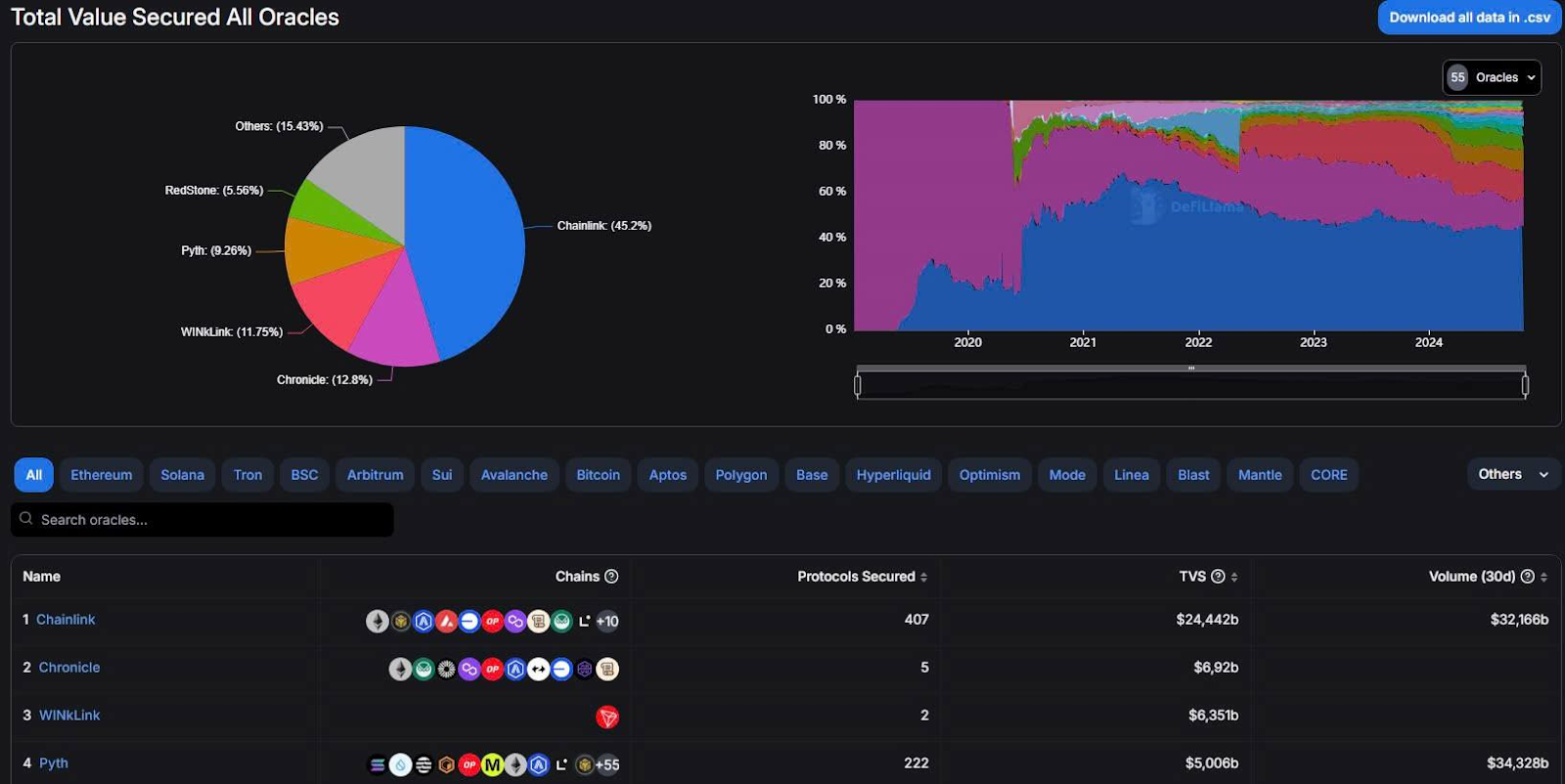Choose the Arbitrum chain filter
The width and height of the screenshot is (1565, 784).
coord(376,475)
